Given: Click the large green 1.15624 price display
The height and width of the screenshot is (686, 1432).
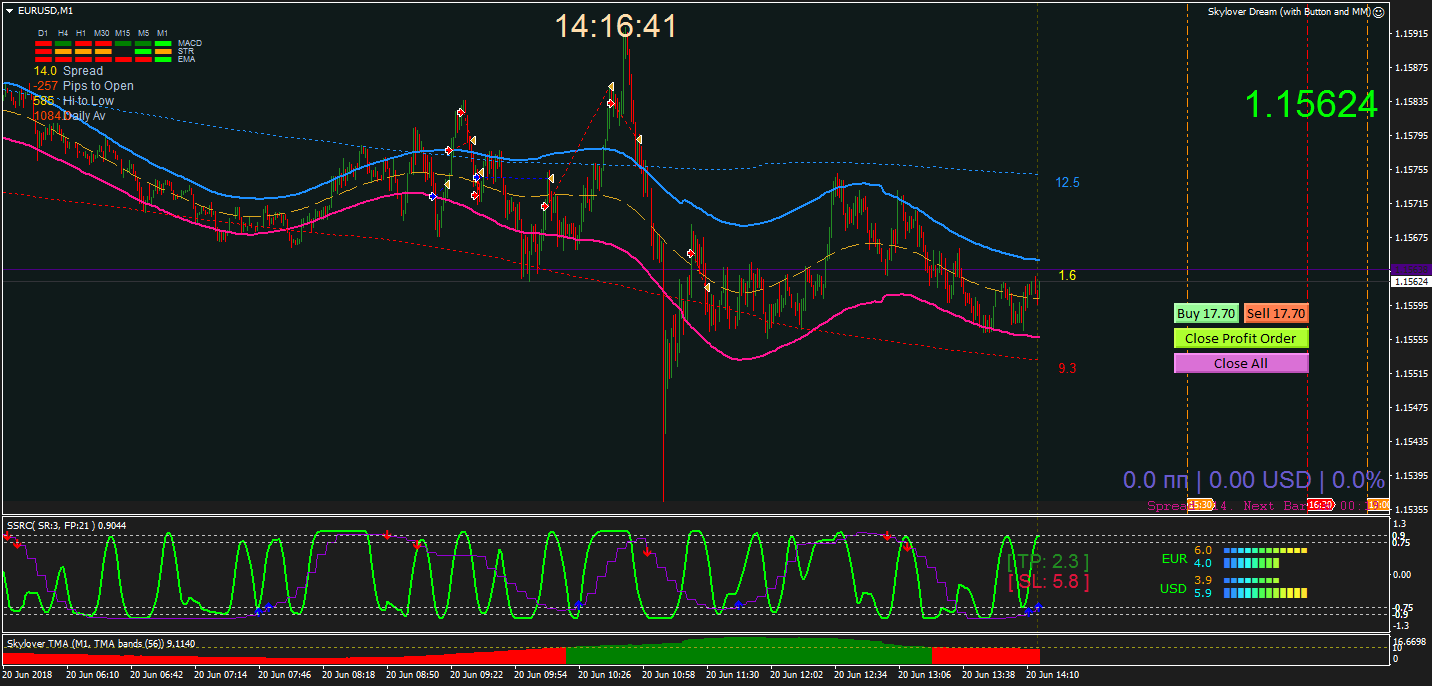Looking at the screenshot, I should 1311,104.
